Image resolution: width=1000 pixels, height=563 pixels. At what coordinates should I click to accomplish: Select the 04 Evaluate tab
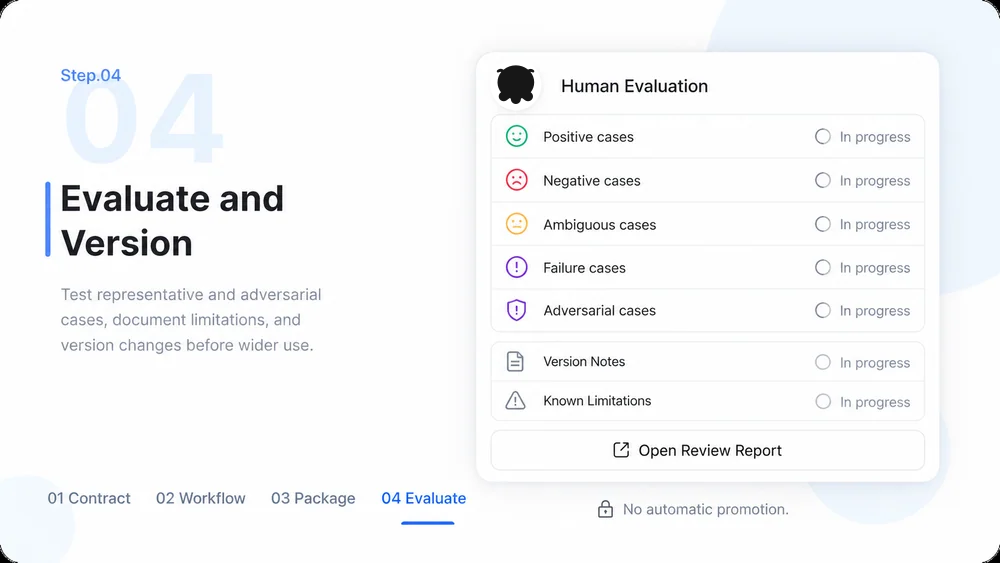click(423, 498)
